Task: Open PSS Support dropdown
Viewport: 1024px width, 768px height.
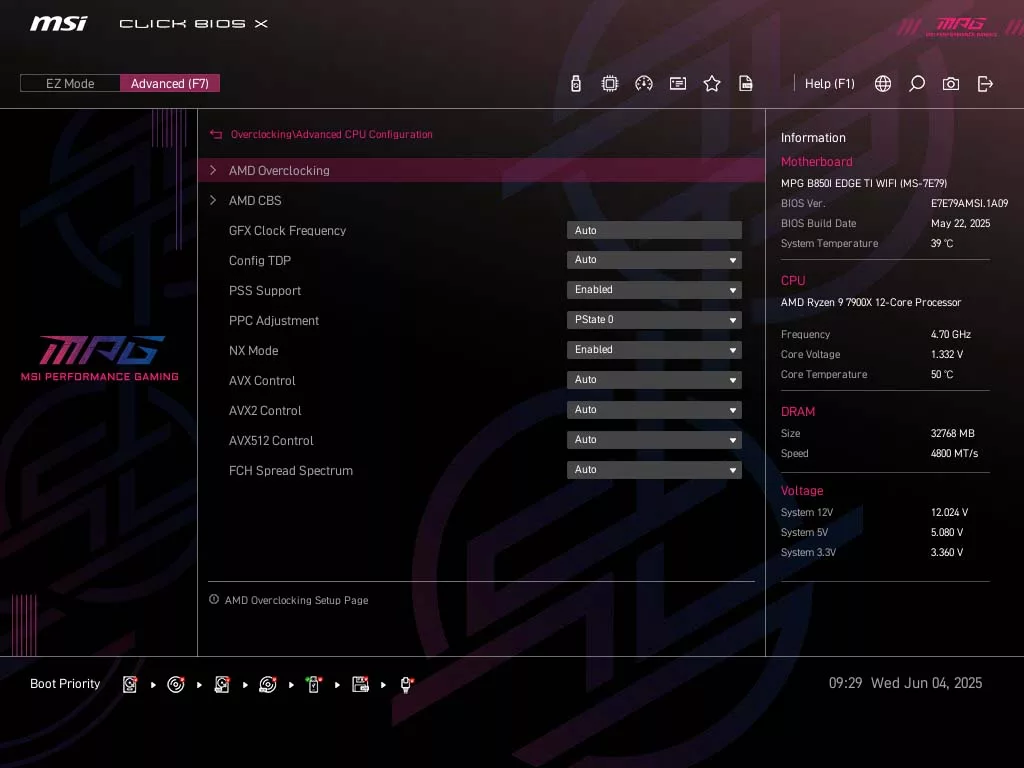Action: coord(654,290)
